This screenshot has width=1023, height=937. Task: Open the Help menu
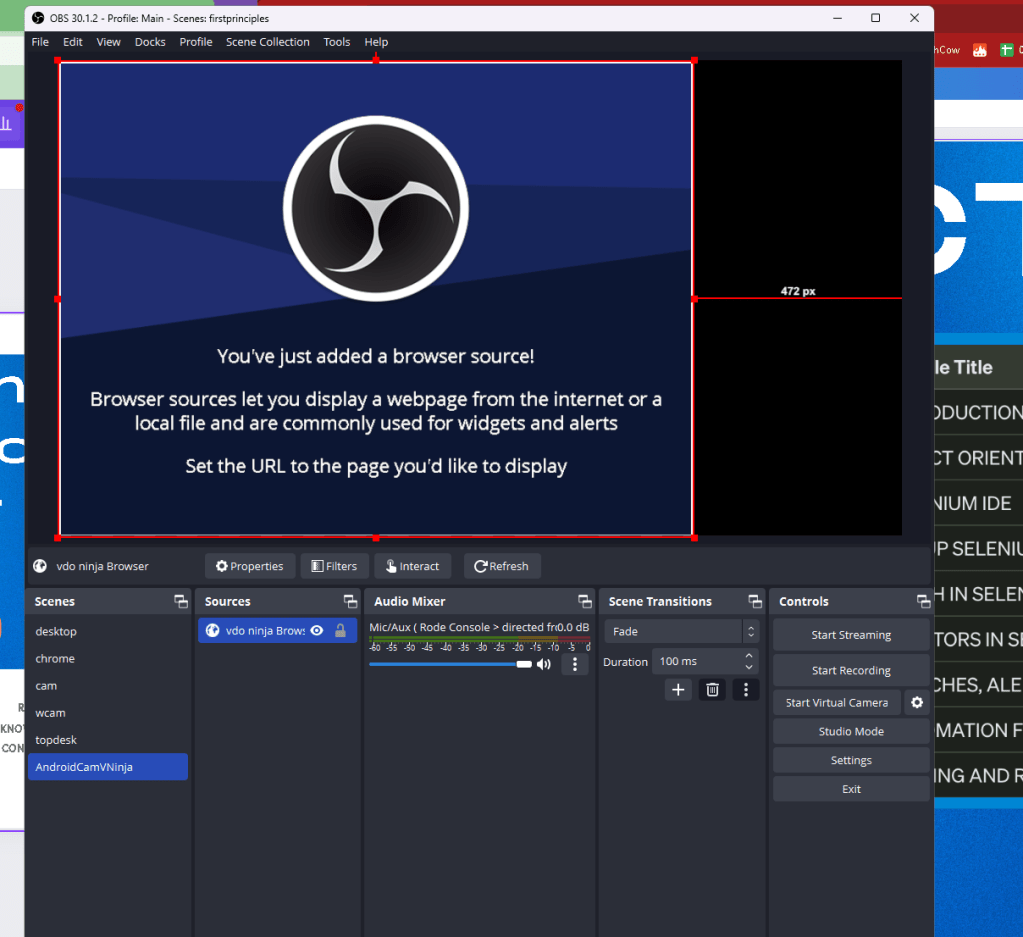click(x=376, y=42)
